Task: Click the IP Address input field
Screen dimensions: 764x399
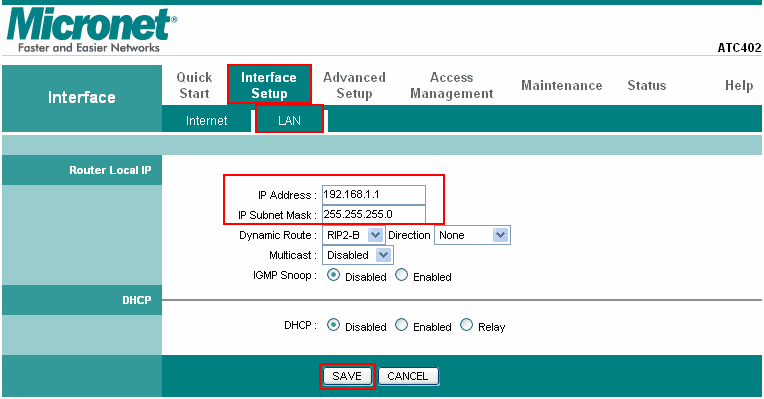Action: (374, 195)
